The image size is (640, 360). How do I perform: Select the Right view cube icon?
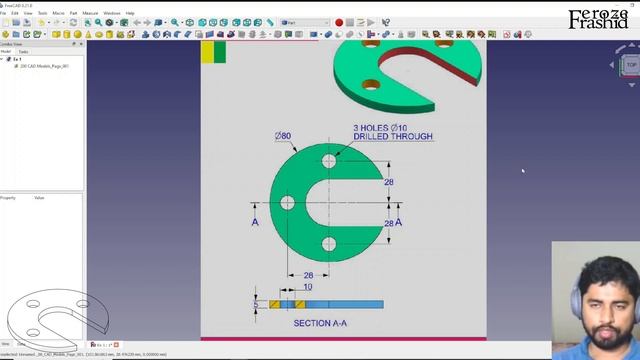click(224, 22)
